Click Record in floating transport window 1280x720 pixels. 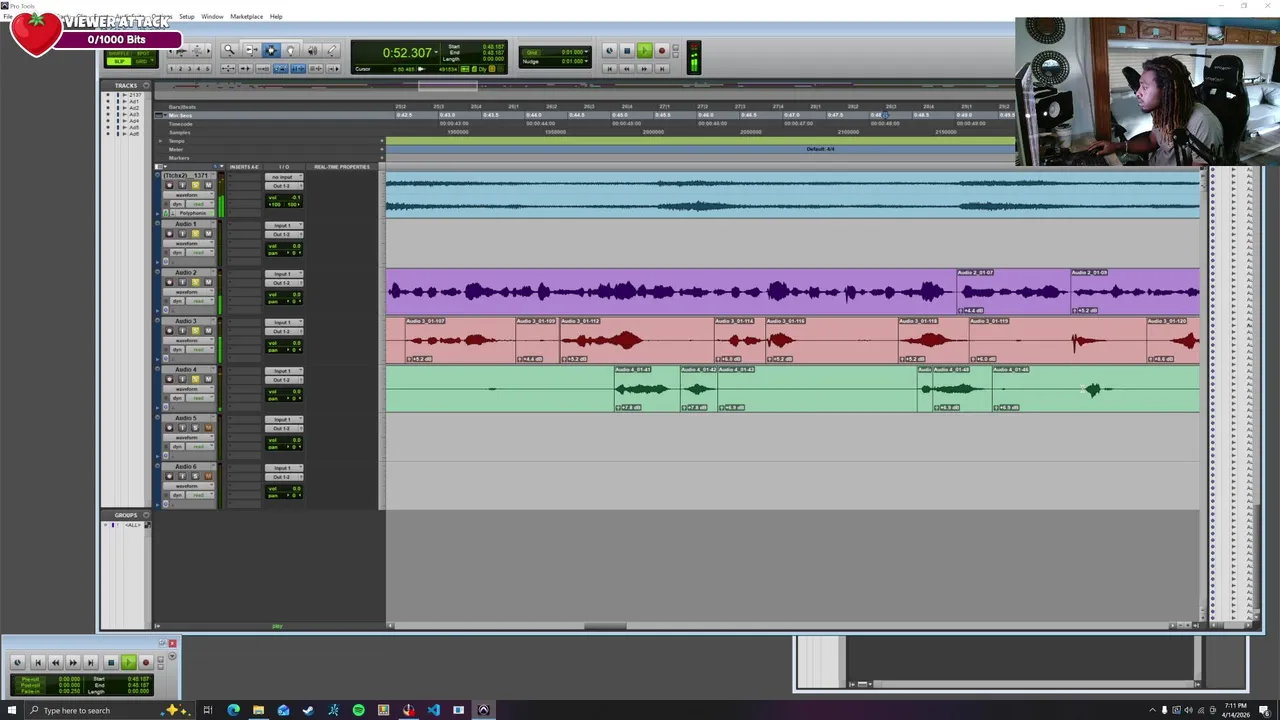pyautogui.click(x=146, y=662)
